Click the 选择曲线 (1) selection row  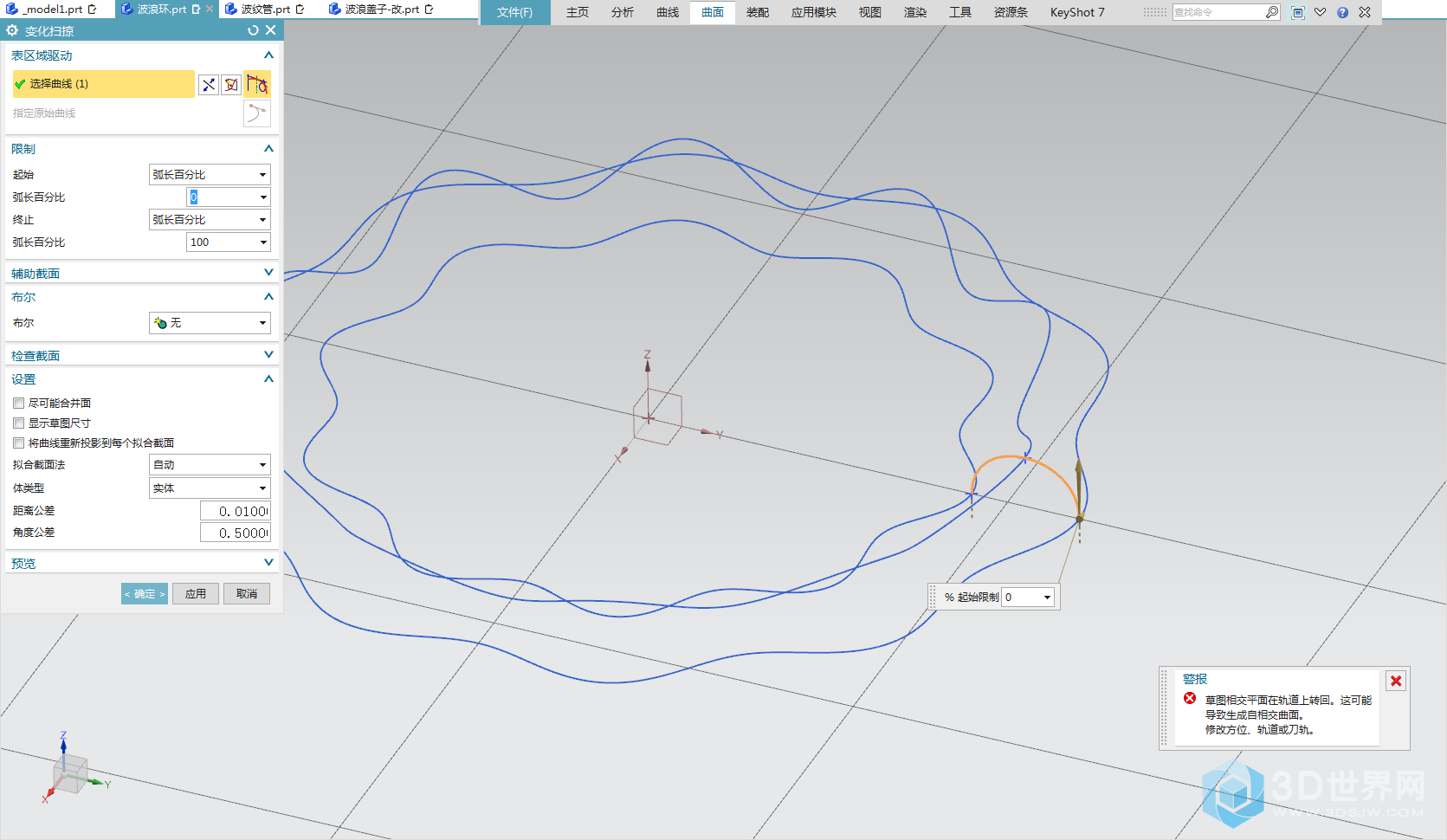coord(103,84)
